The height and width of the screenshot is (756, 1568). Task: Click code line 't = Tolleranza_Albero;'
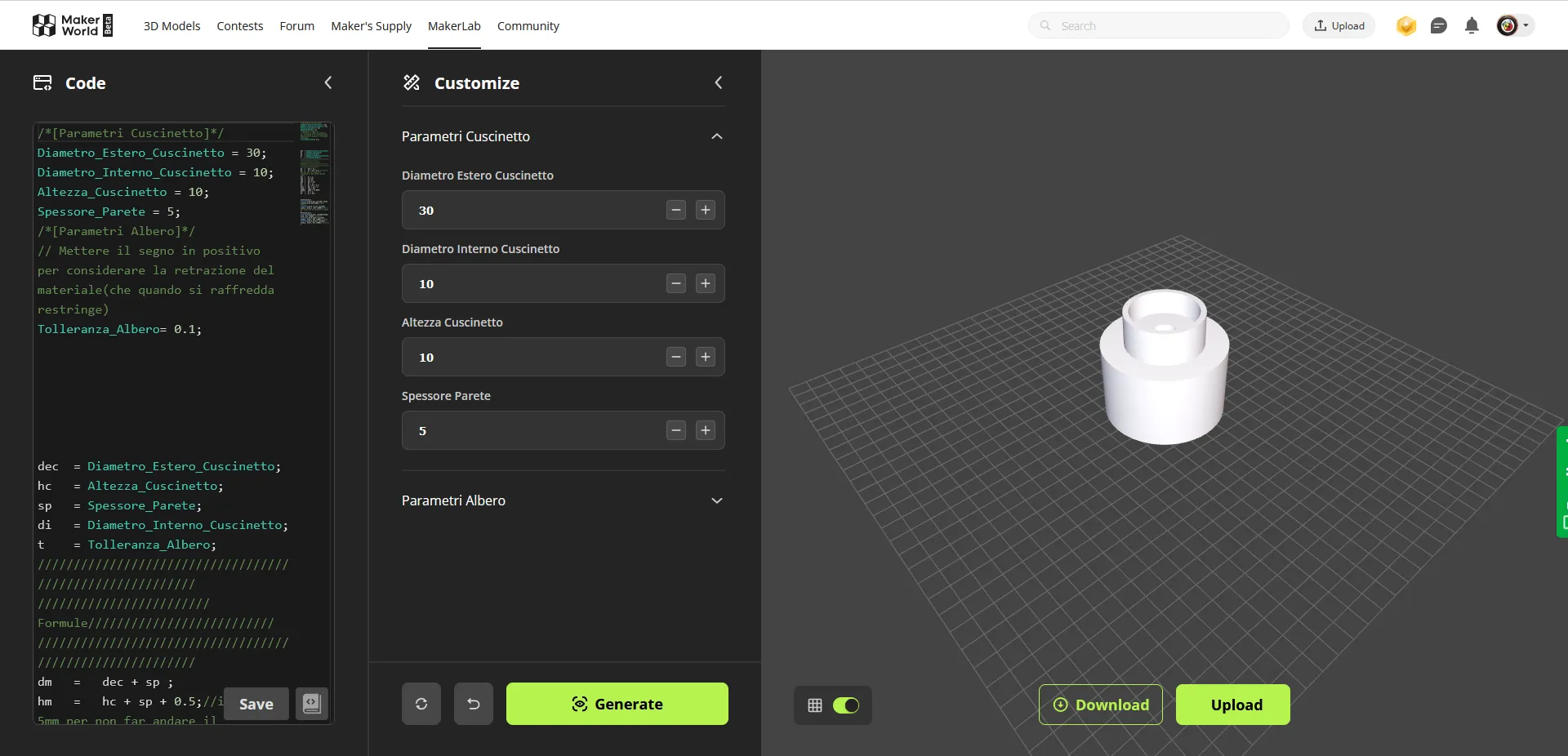tap(127, 545)
